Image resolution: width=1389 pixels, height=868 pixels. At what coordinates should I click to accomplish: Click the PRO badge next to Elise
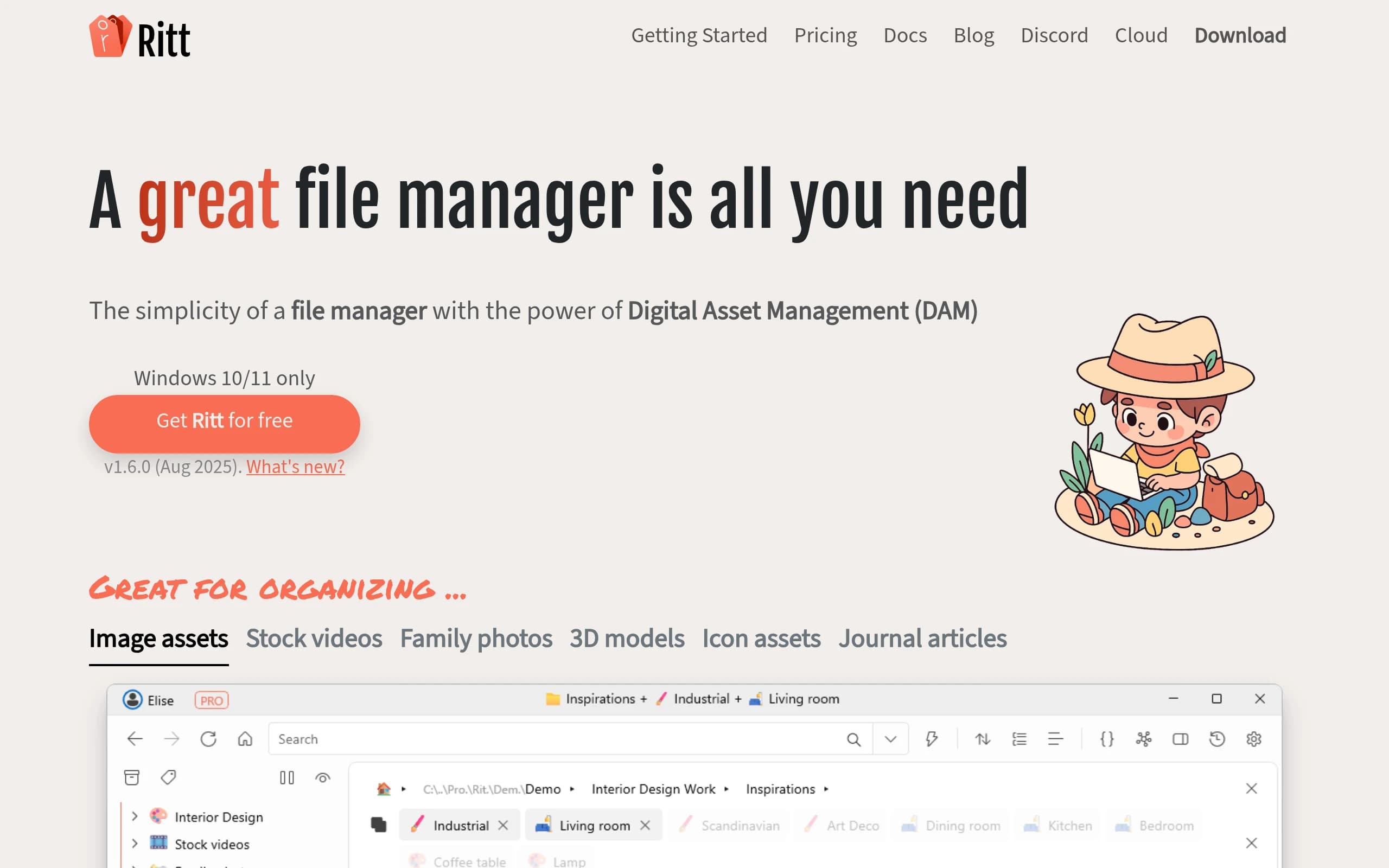(212, 700)
